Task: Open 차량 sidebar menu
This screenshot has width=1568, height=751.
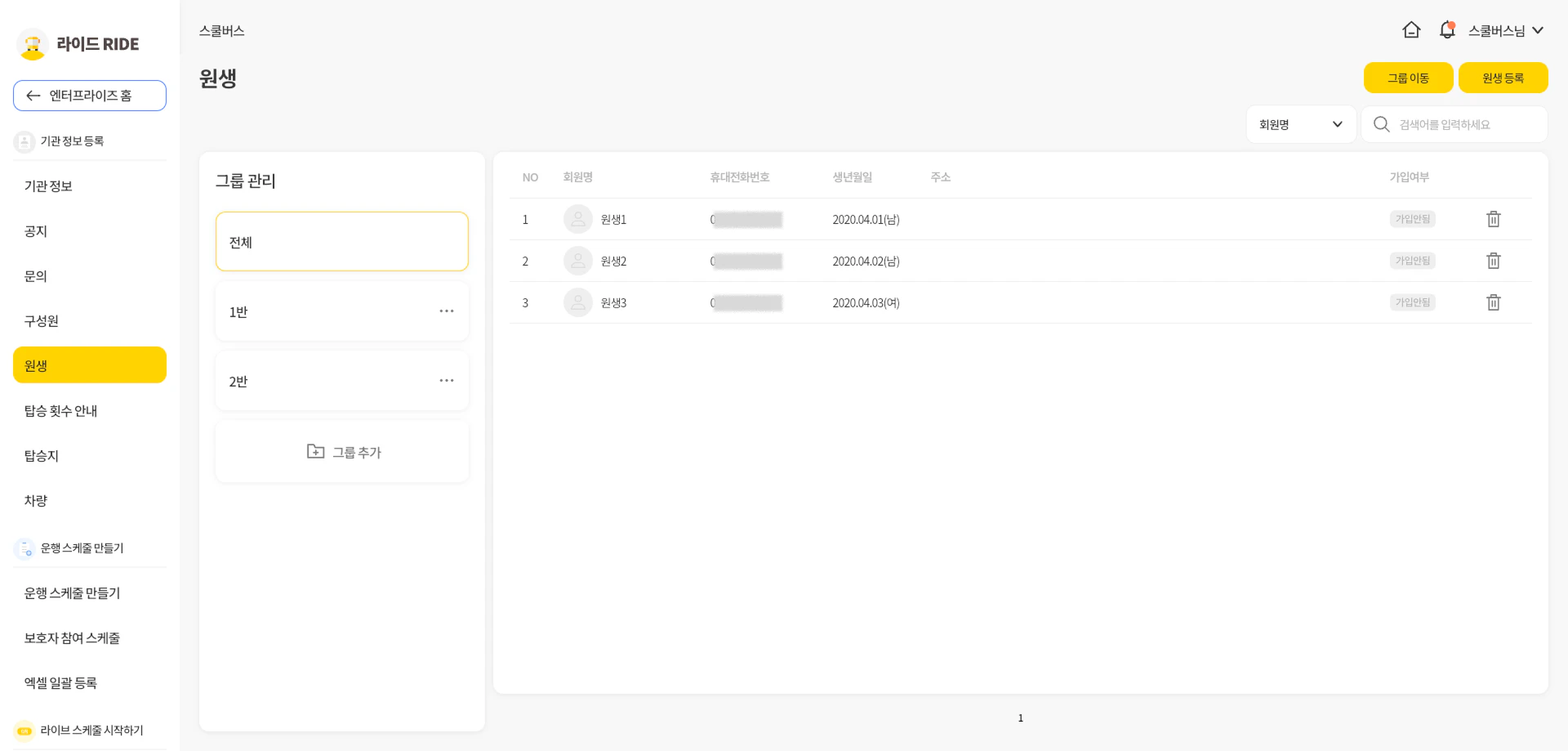Action: coord(36,501)
